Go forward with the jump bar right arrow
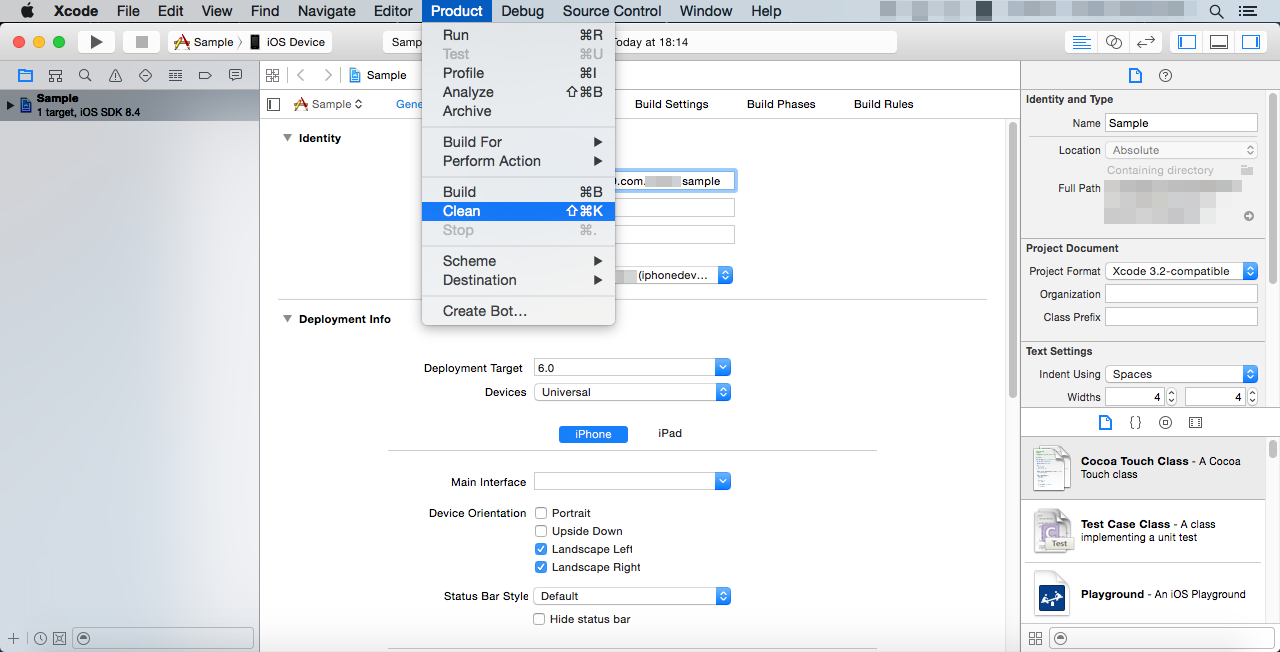 (327, 75)
